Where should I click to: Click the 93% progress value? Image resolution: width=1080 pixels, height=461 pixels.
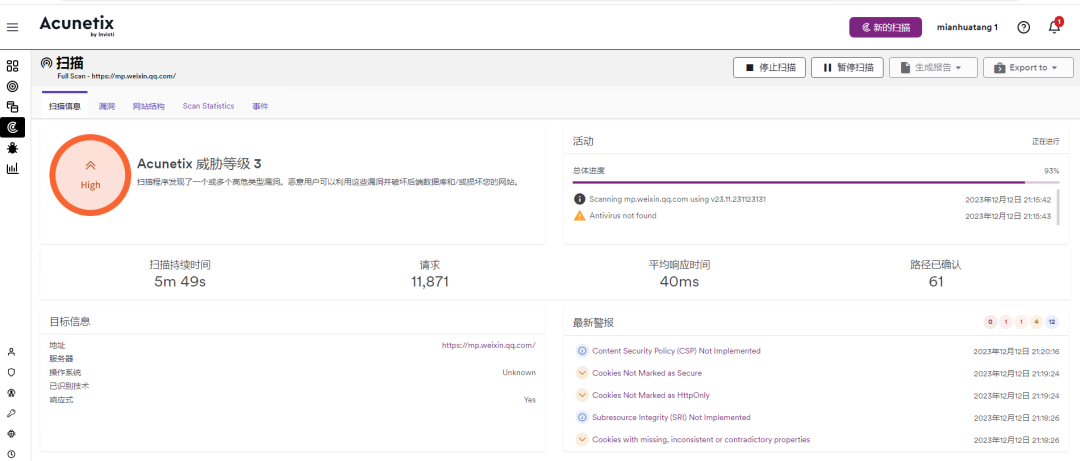click(1052, 170)
